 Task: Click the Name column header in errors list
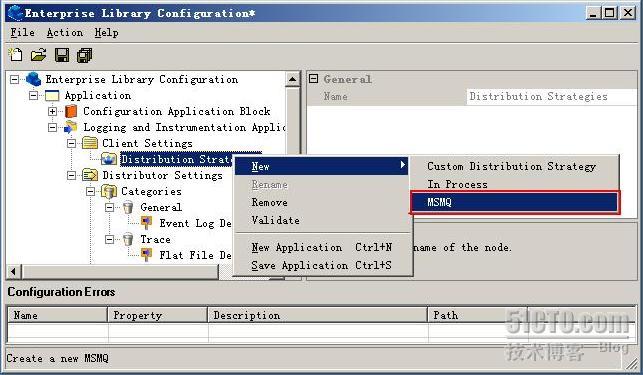(57, 315)
